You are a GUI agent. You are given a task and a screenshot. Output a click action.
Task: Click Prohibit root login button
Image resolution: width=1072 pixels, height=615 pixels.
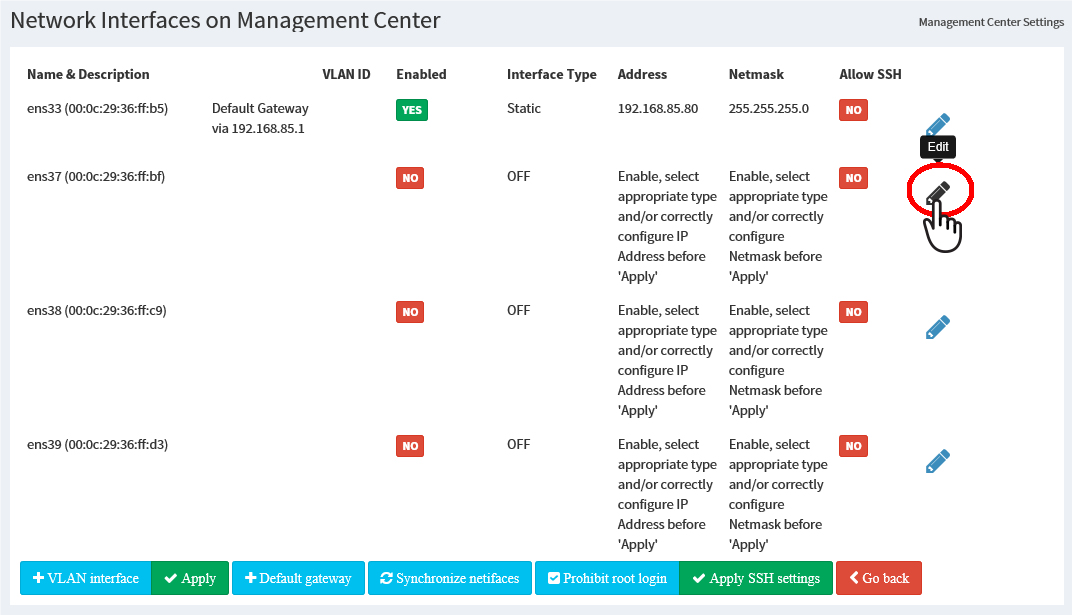607,578
